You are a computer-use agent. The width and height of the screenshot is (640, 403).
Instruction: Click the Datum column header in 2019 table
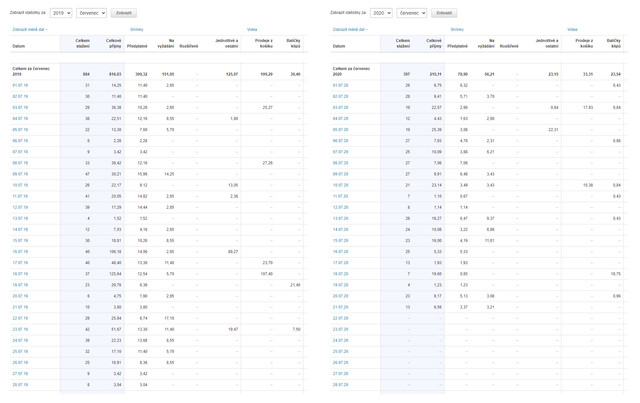tap(18, 46)
